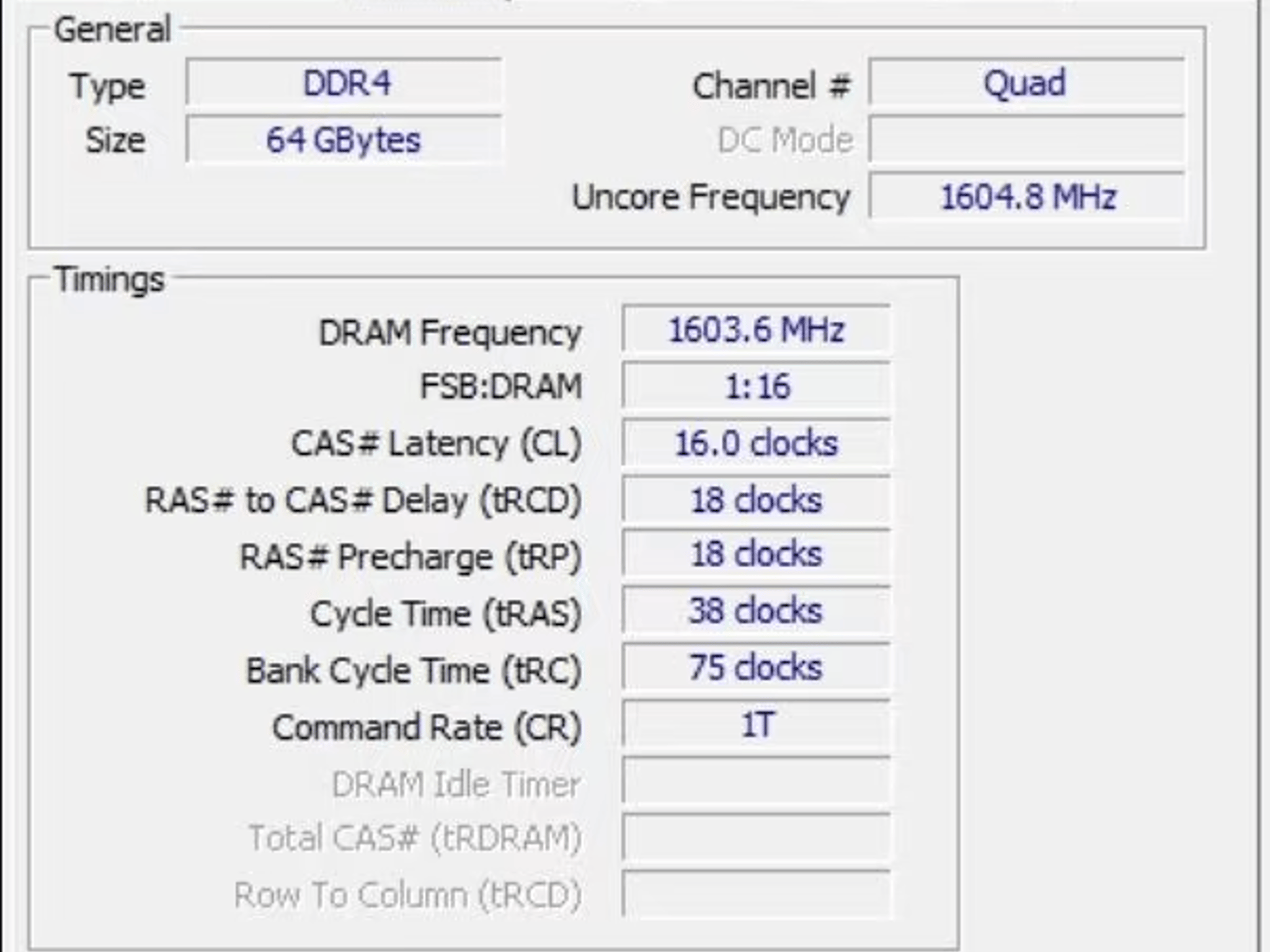The height and width of the screenshot is (952, 1270).
Task: Click the Type label
Action: [108, 87]
